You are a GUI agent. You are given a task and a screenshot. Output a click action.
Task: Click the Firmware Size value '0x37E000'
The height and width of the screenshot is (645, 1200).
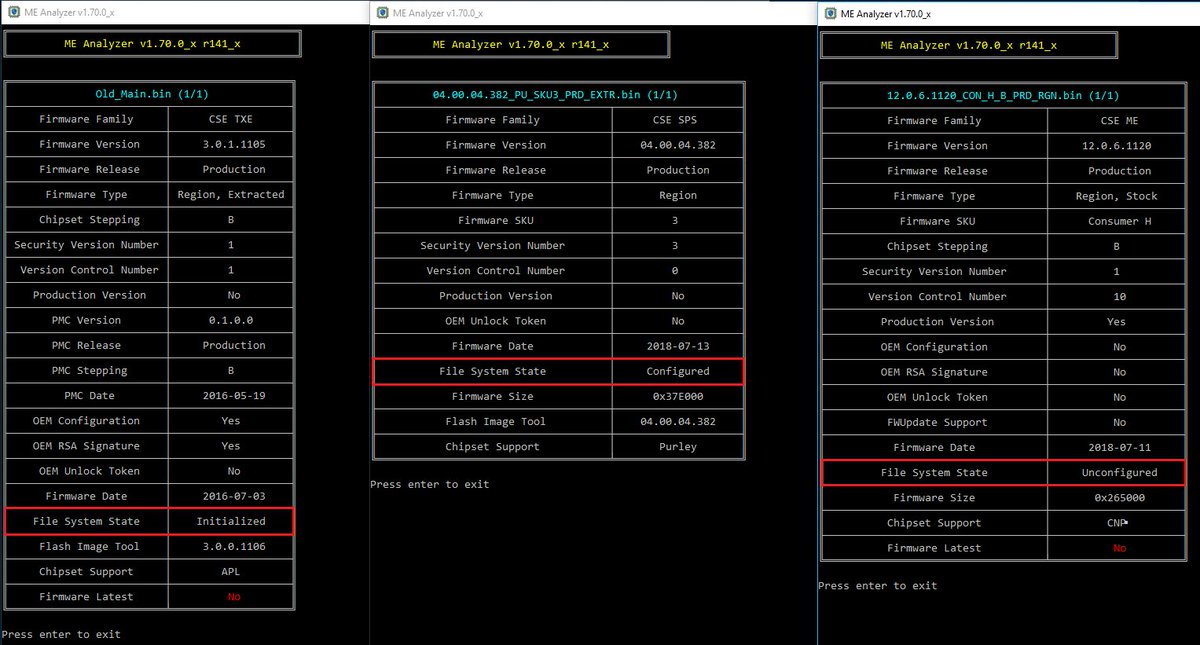click(677, 396)
